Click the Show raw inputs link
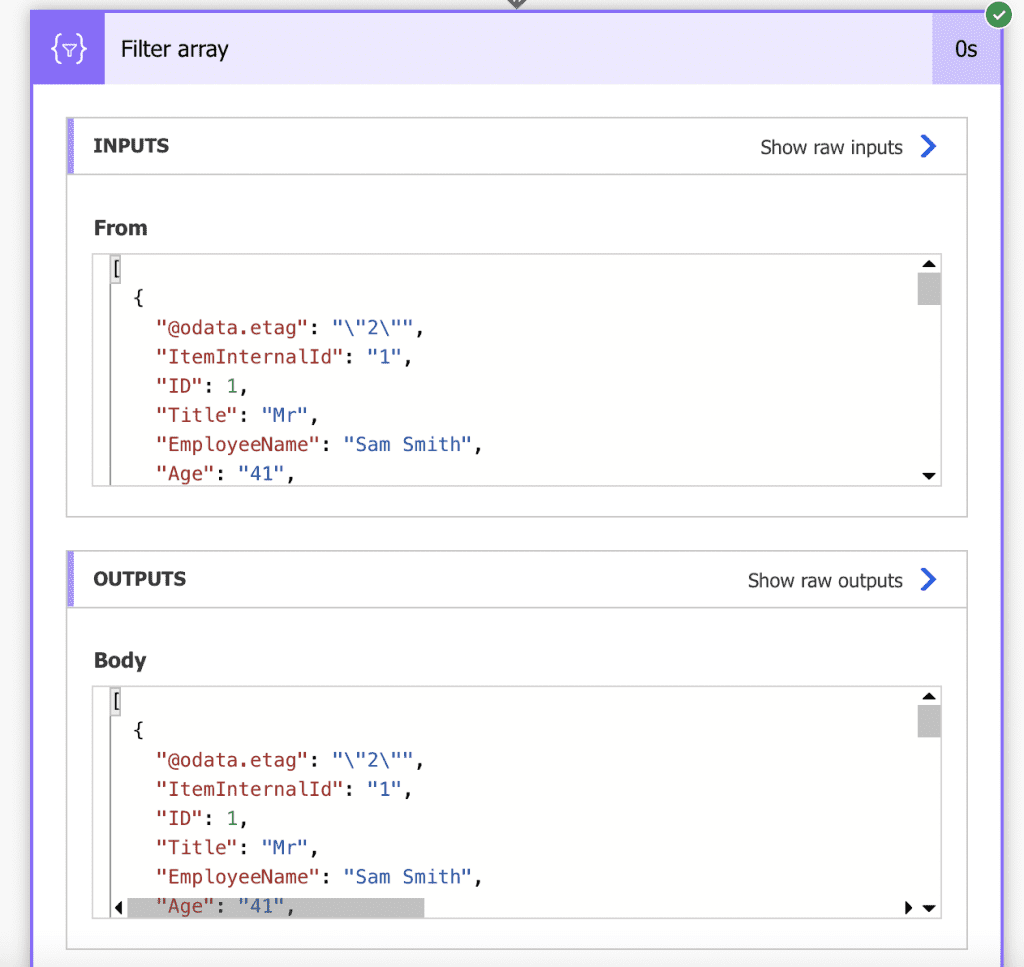This screenshot has width=1024, height=967. point(831,148)
